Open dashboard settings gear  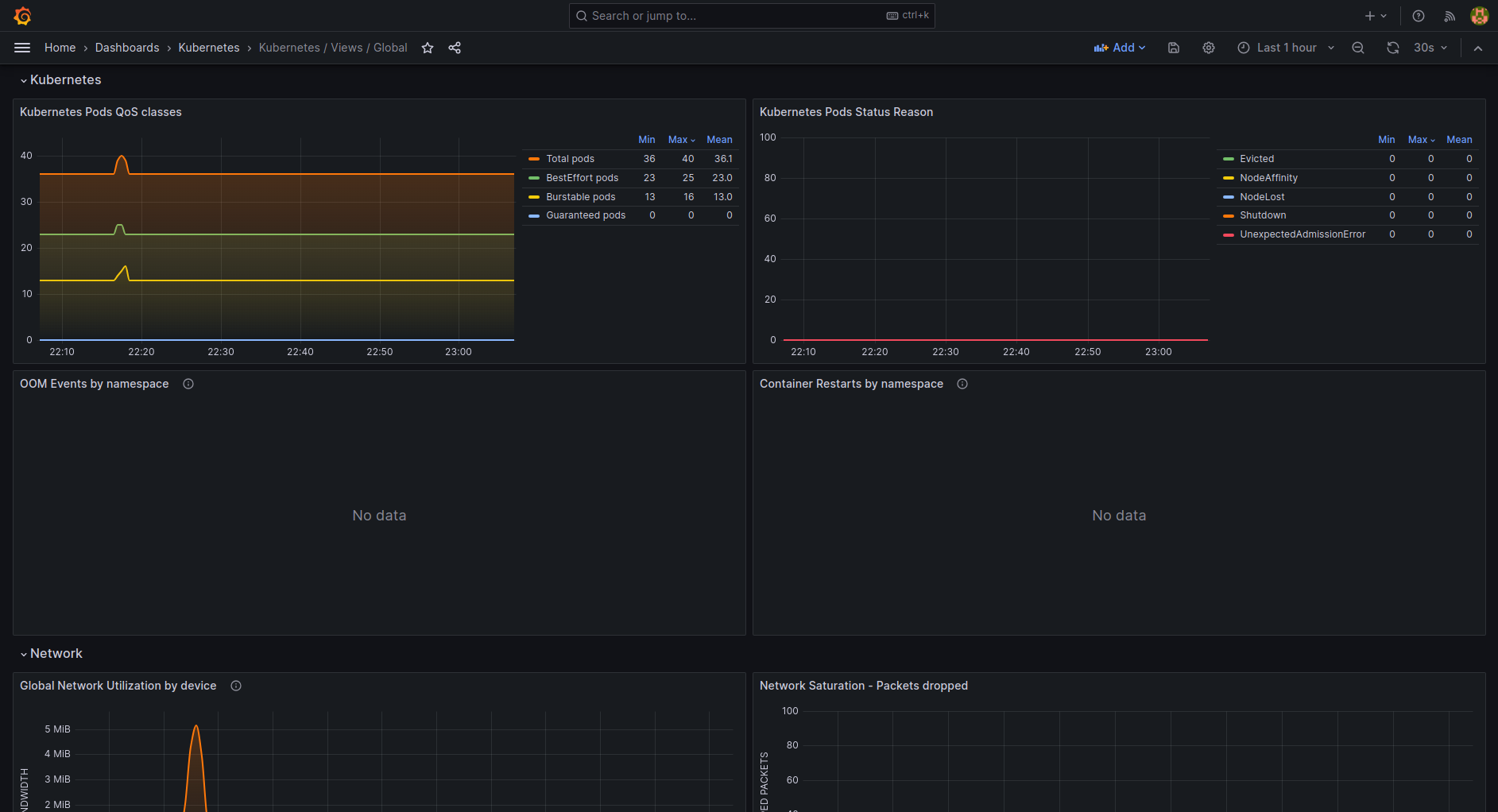point(1209,48)
